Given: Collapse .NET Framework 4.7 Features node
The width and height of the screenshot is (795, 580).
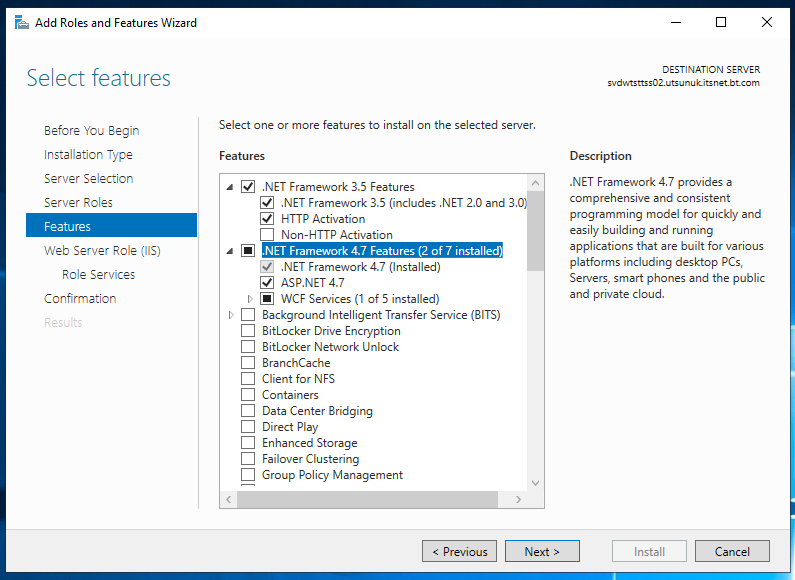Looking at the screenshot, I should click(230, 251).
